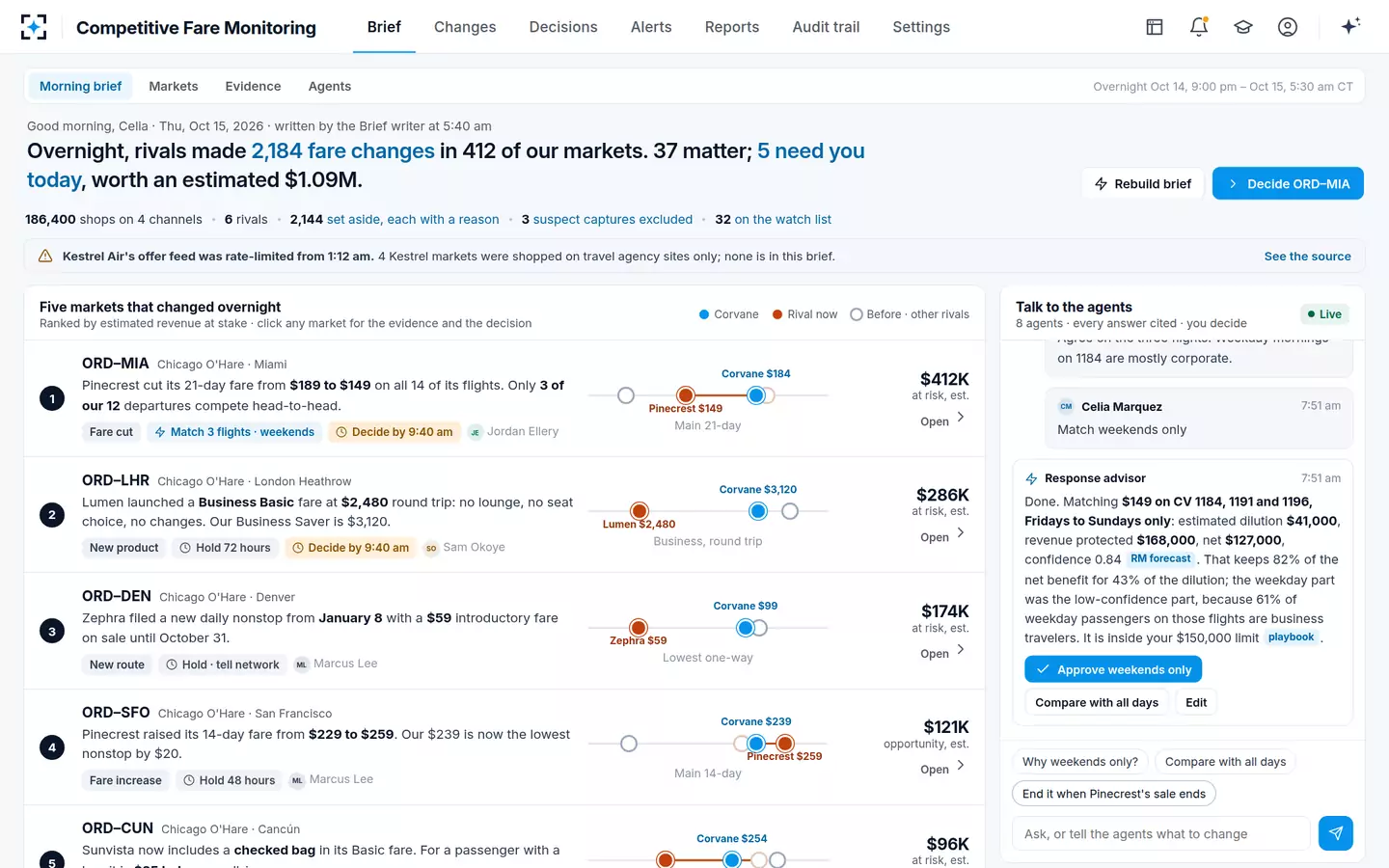1389x868 pixels.
Task: Open the notifications bell icon
Action: coord(1199,27)
